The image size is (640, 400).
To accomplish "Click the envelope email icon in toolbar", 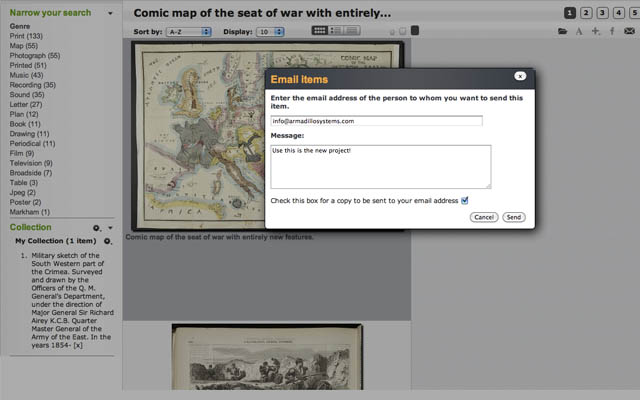I will (x=629, y=31).
